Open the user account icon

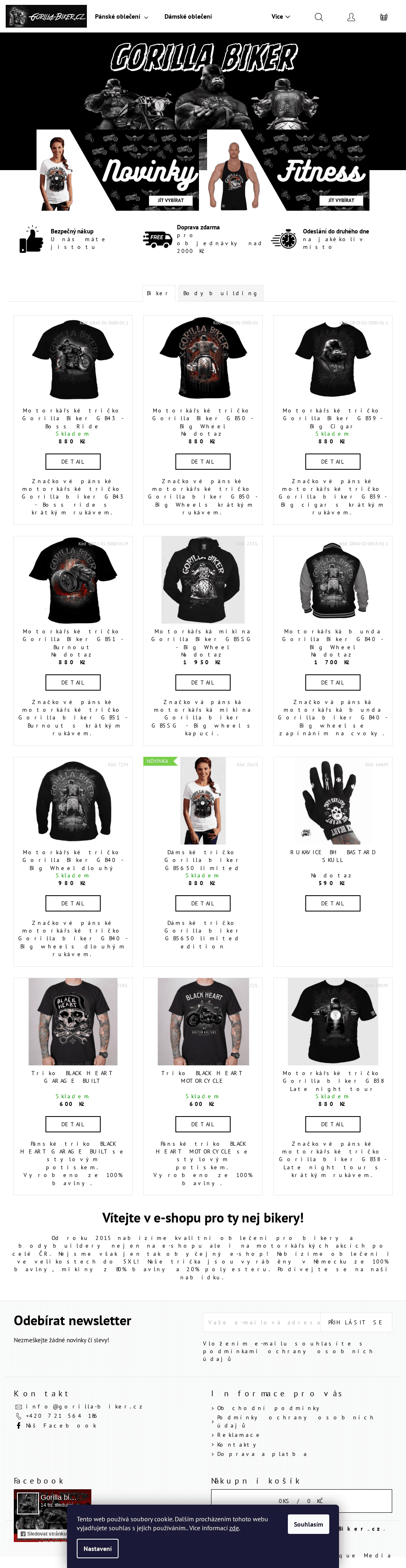click(351, 16)
